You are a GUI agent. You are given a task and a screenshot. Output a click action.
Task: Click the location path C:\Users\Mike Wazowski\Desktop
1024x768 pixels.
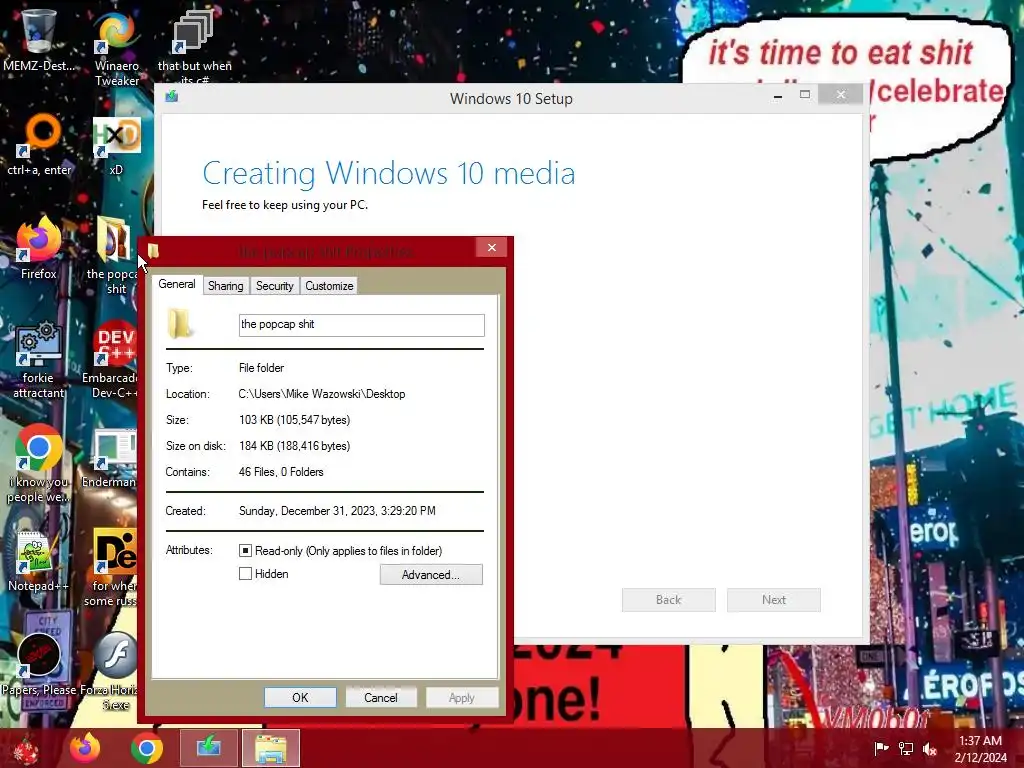tap(322, 394)
